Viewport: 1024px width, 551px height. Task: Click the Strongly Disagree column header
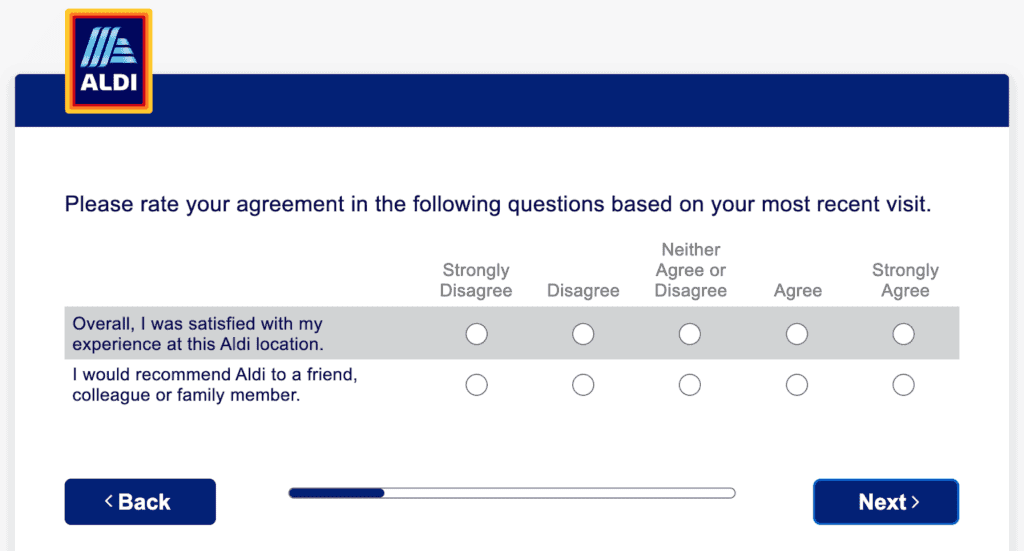tap(477, 281)
